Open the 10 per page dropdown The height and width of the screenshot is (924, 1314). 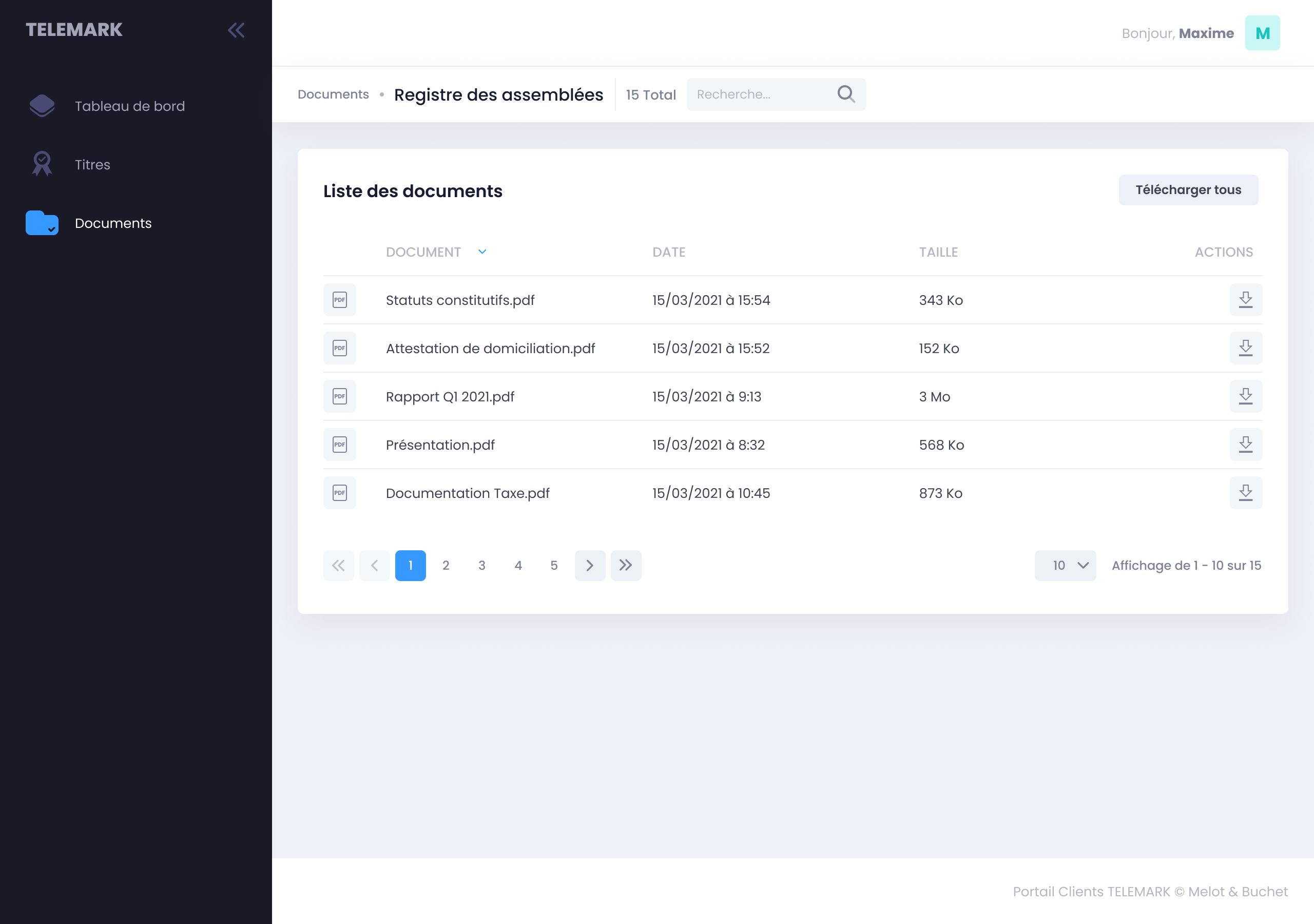point(1065,566)
